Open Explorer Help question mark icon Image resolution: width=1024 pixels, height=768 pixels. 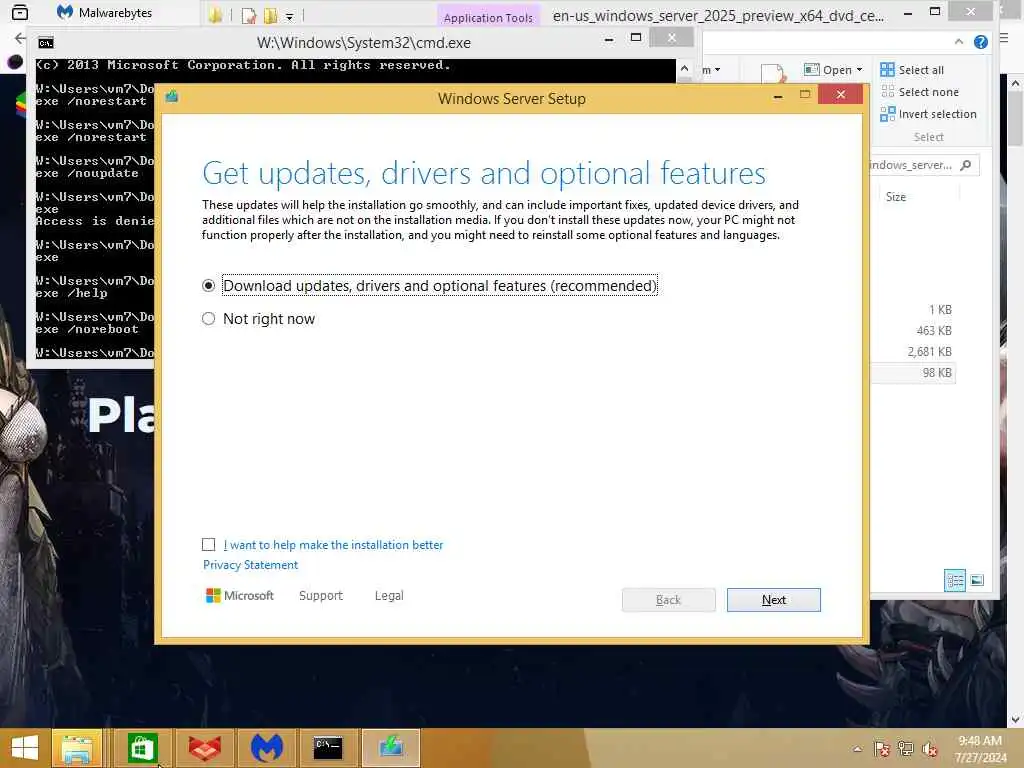click(980, 42)
